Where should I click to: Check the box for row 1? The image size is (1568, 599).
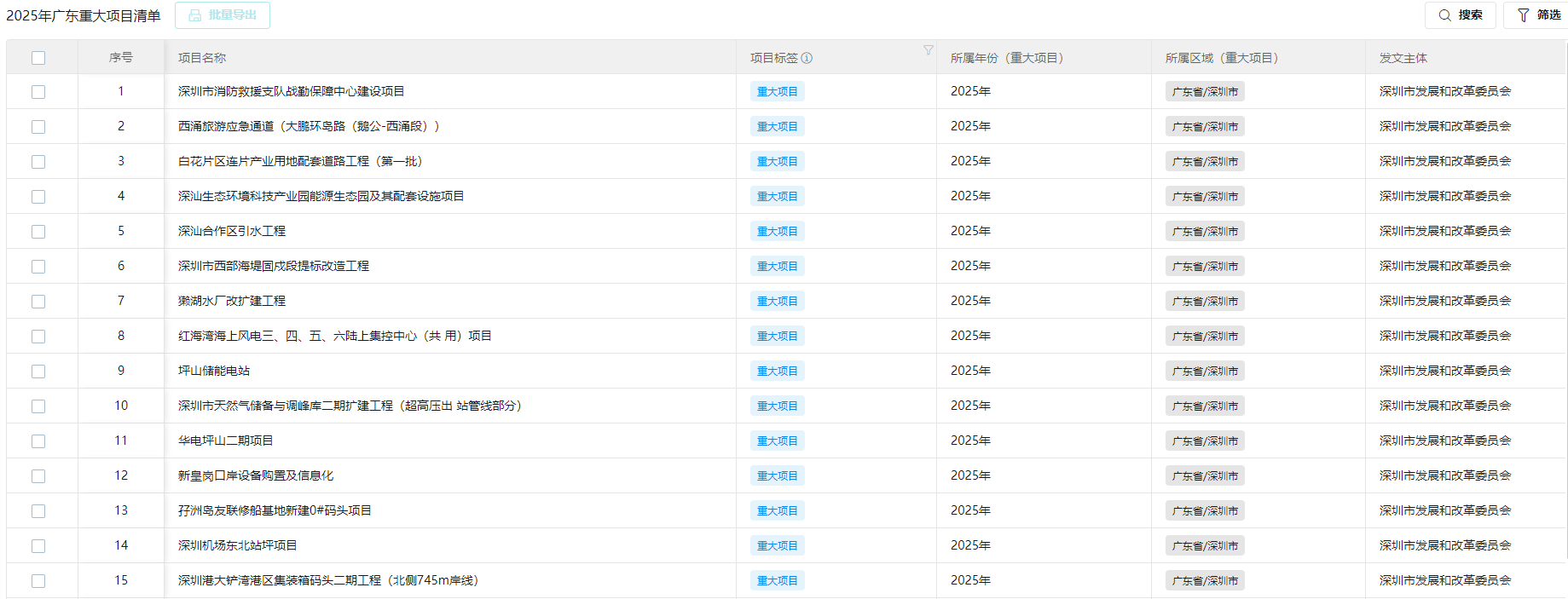(38, 92)
